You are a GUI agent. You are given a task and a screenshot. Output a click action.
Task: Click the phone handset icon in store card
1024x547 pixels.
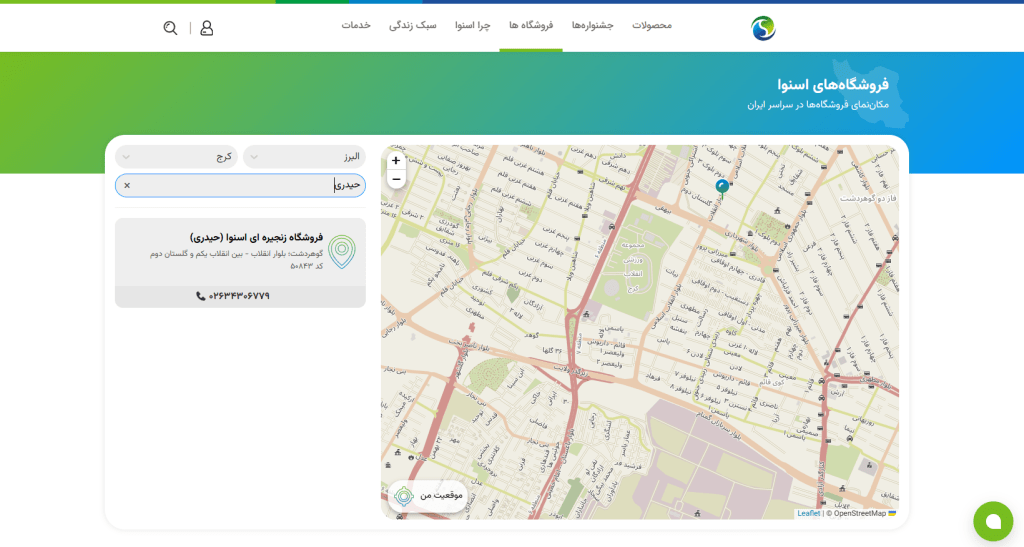pyautogui.click(x=200, y=296)
